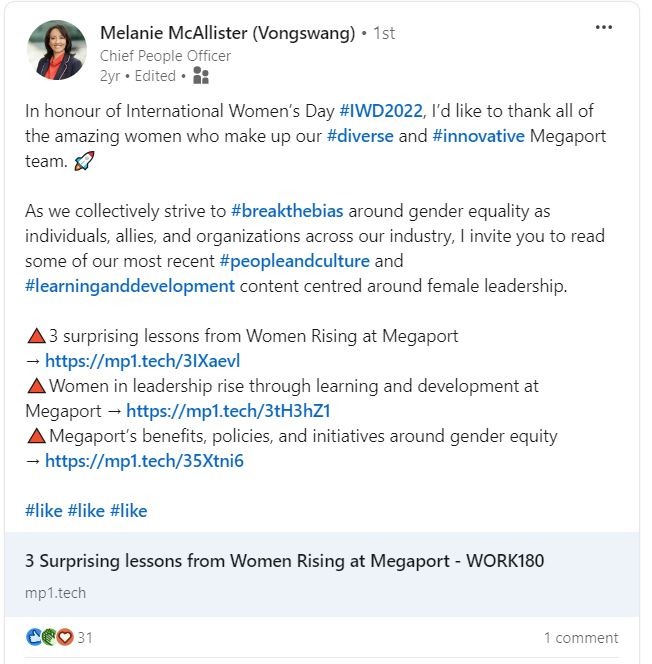Open the WORK180 article preview card title

click(285, 561)
